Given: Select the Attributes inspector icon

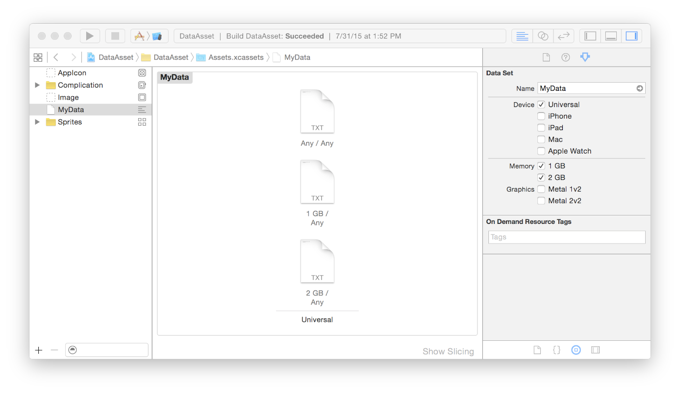Looking at the screenshot, I should 585,57.
